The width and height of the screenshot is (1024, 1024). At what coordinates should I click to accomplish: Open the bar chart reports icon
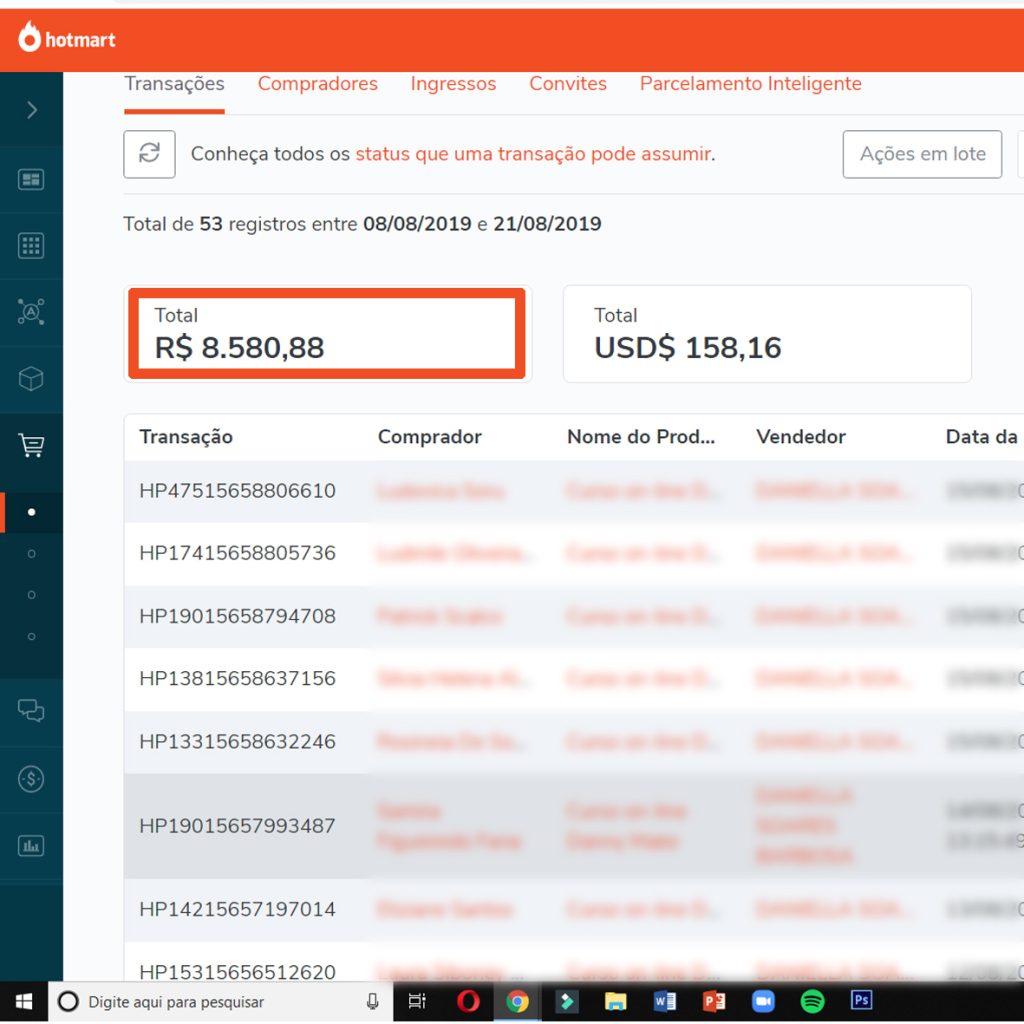(31, 845)
